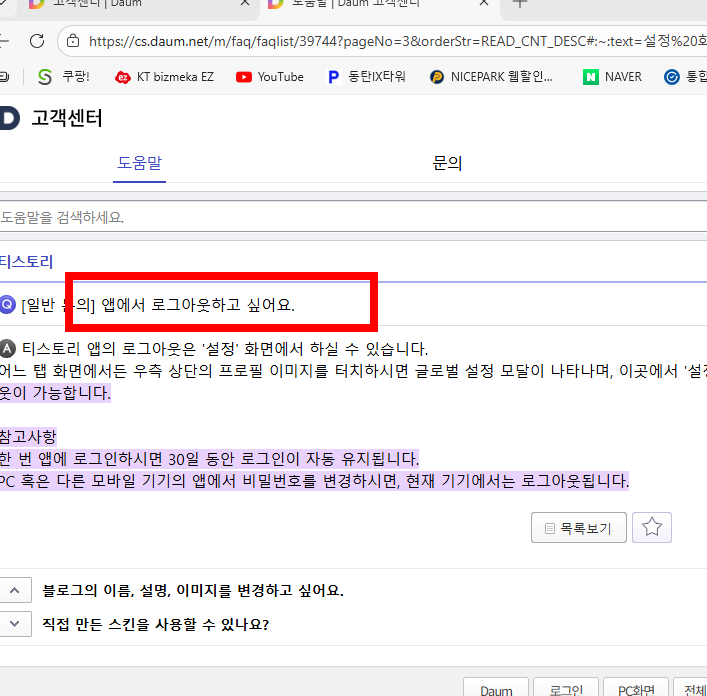Click the 고객센터 heading link
This screenshot has height=696, width=707.
pos(67,118)
